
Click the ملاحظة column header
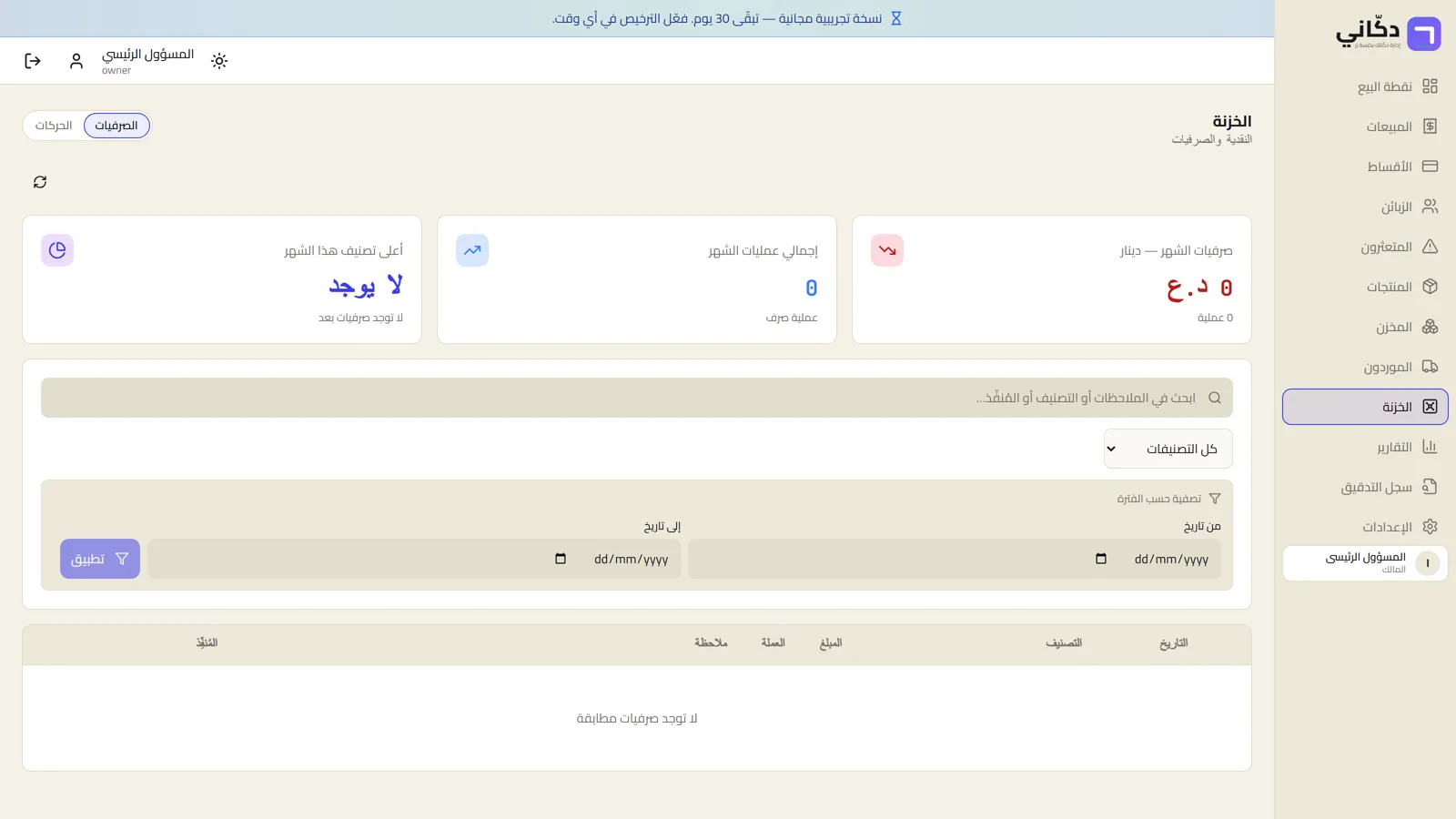pyautogui.click(x=711, y=643)
